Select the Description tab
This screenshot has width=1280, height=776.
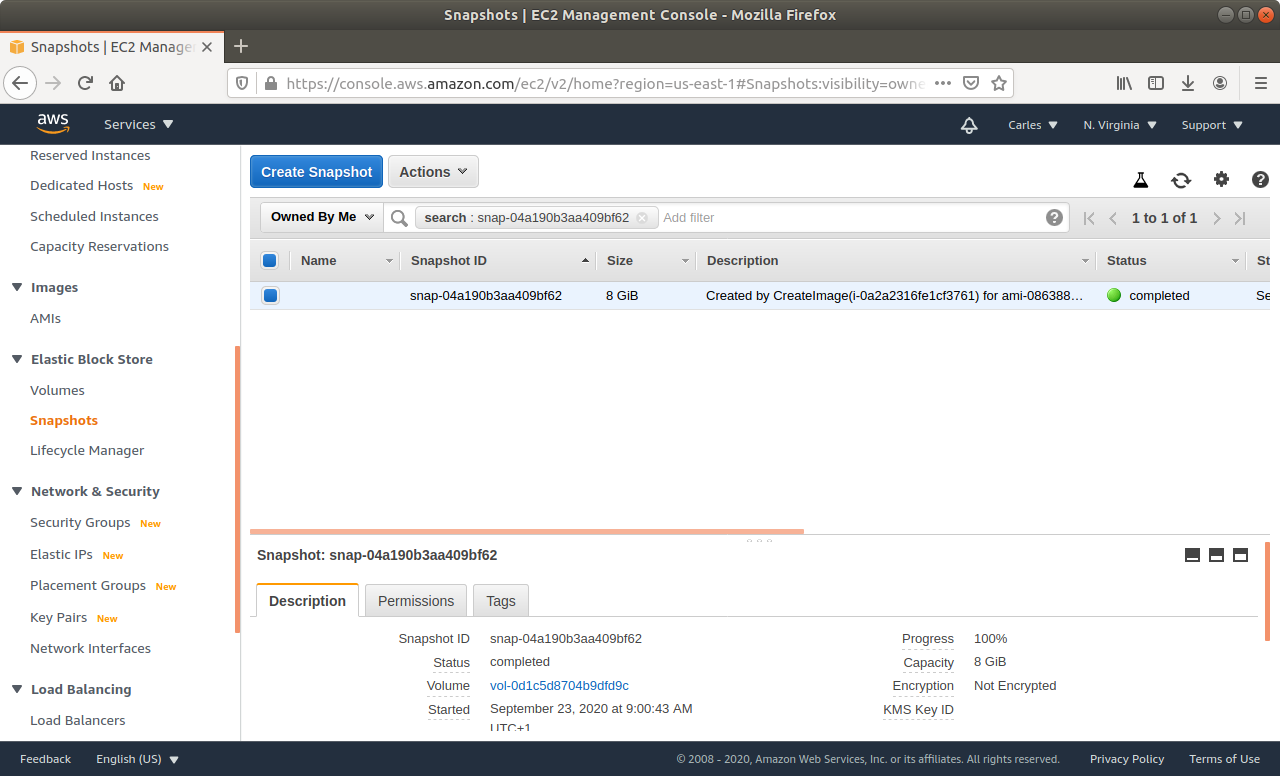click(x=307, y=601)
